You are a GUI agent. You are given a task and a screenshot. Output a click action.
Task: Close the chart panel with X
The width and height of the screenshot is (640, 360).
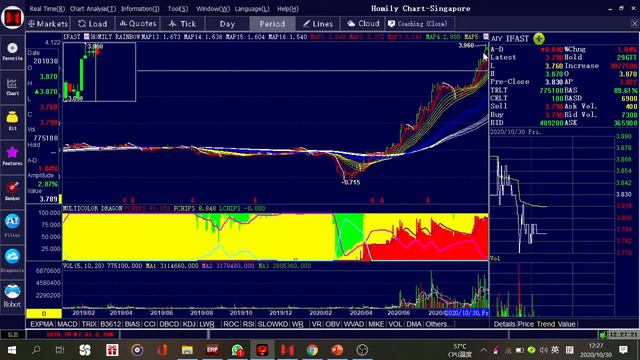(x=635, y=24)
